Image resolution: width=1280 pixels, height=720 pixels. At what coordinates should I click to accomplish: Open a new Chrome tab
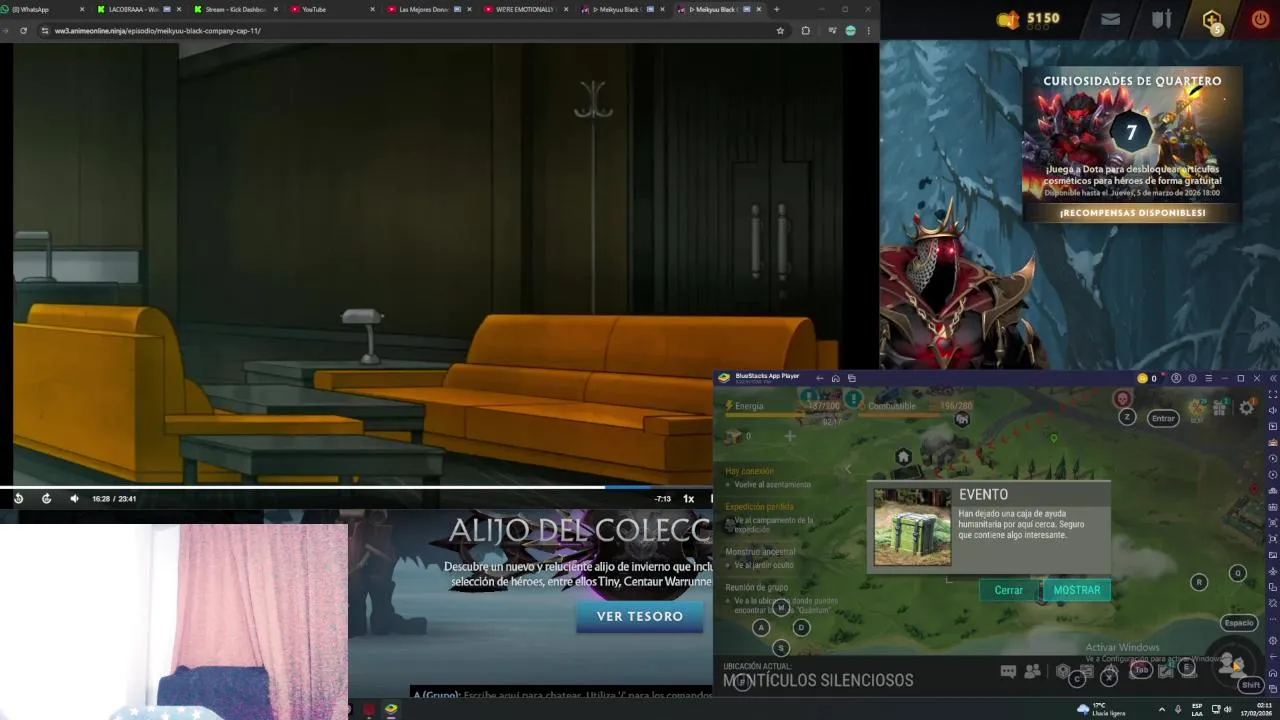pyautogui.click(x=776, y=9)
